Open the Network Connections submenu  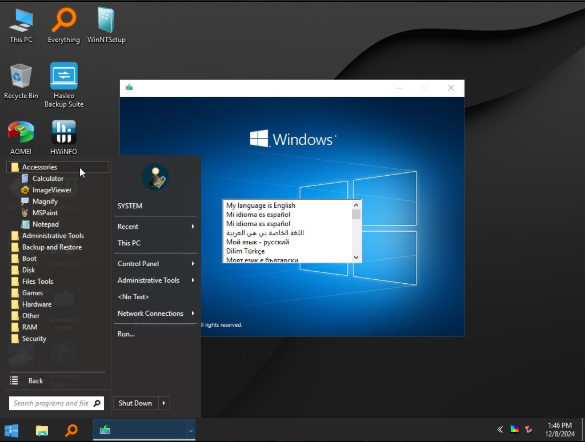pos(156,313)
